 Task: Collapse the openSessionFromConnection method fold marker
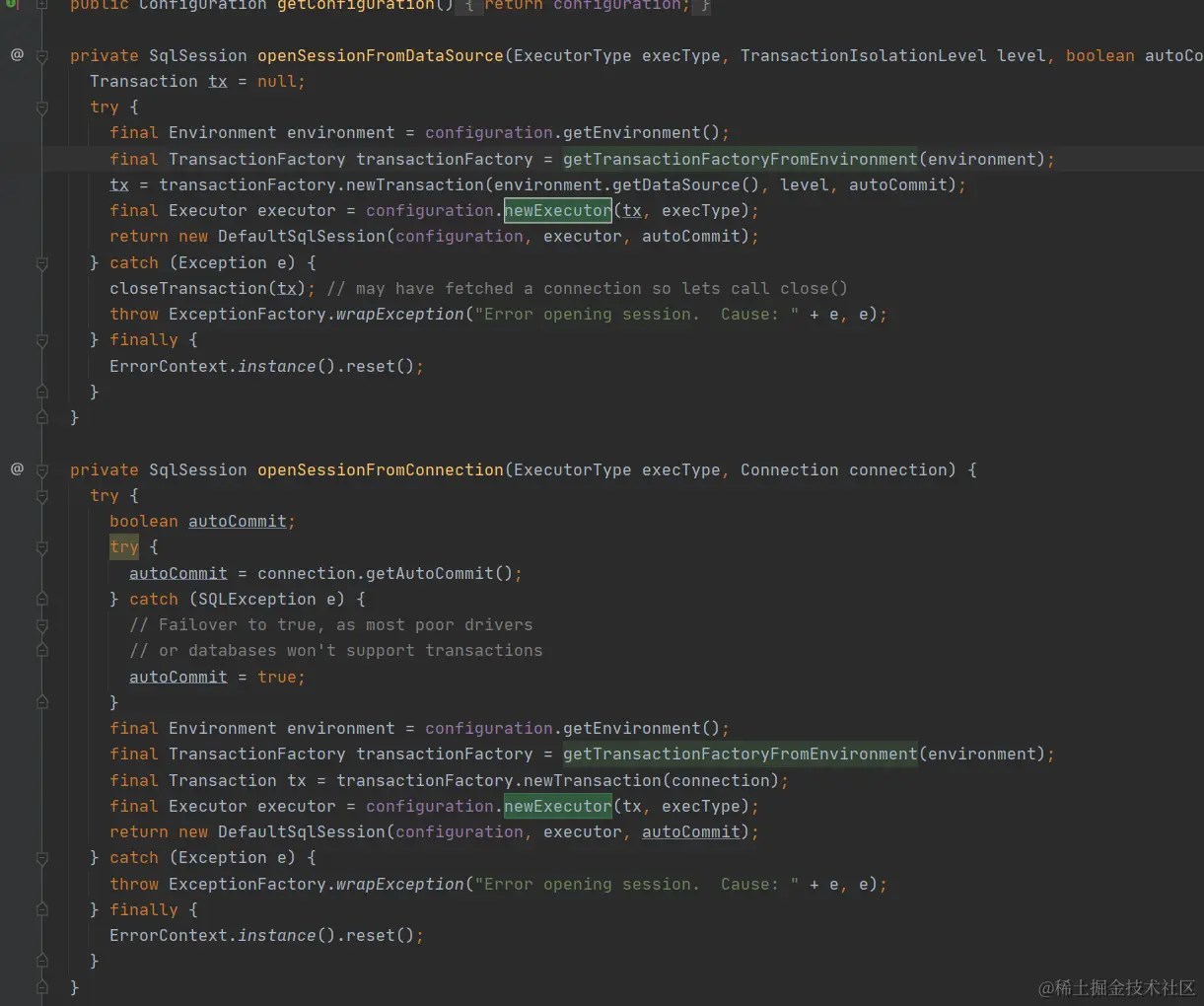point(42,470)
